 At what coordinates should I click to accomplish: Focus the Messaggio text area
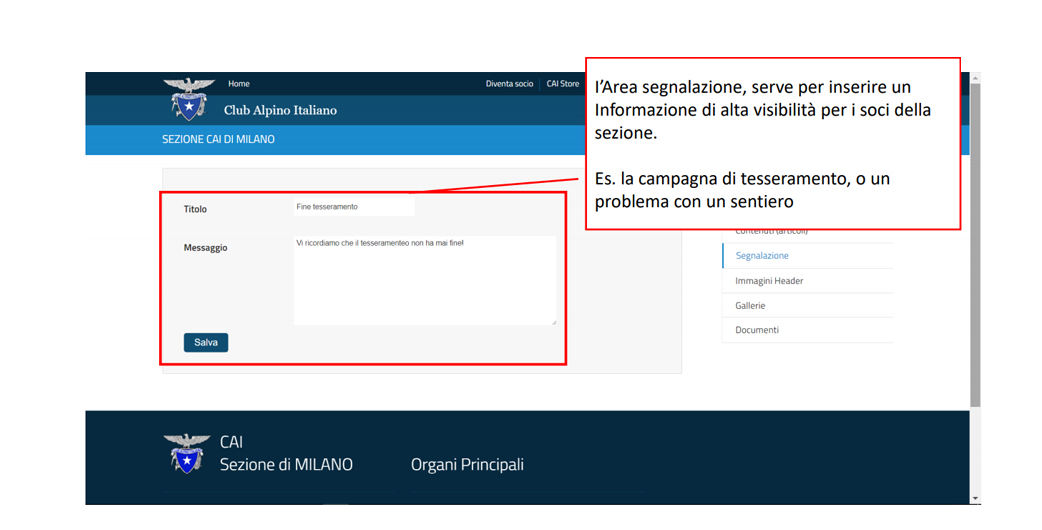point(425,280)
